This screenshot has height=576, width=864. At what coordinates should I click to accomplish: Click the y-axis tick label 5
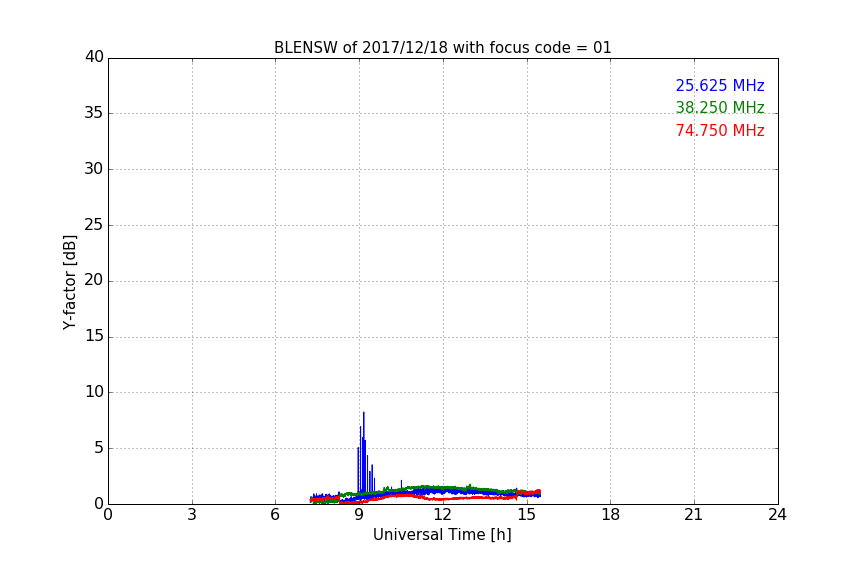(x=99, y=448)
